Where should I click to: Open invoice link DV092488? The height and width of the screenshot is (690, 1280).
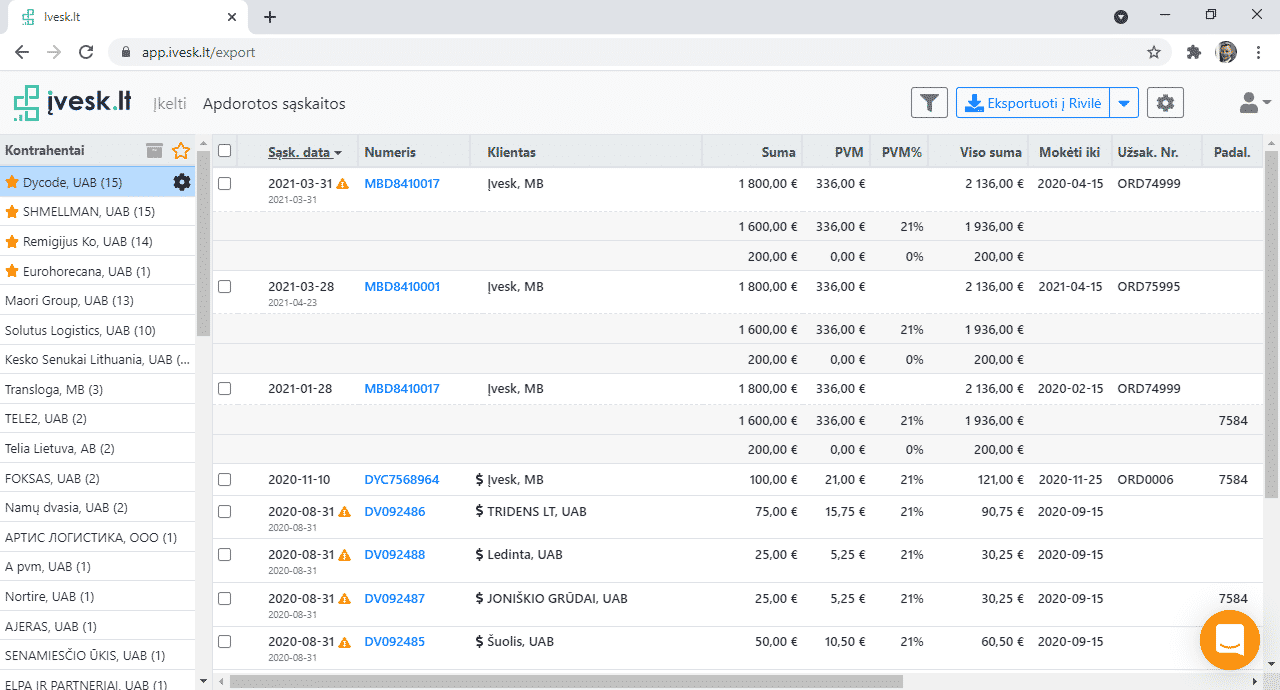coord(394,554)
